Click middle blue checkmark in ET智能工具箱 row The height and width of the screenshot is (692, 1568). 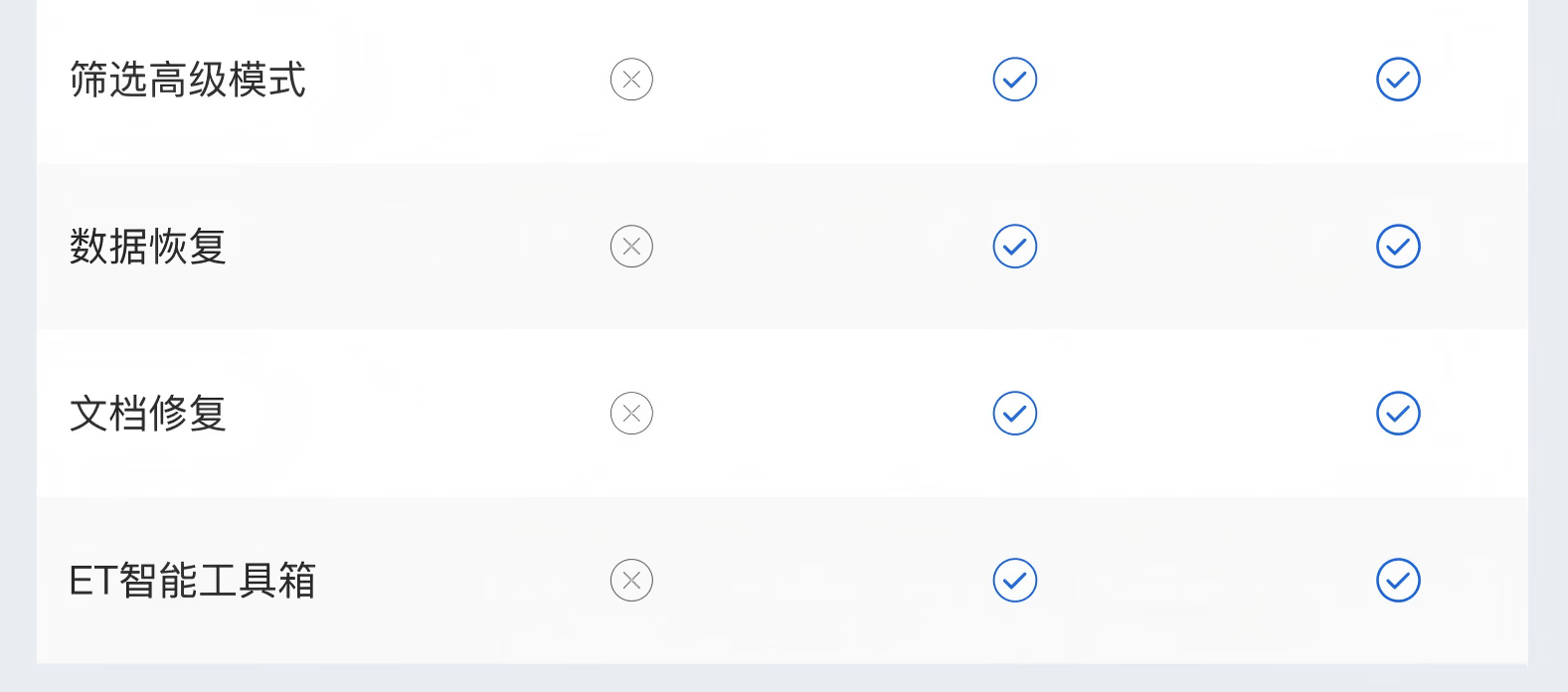pos(1014,581)
